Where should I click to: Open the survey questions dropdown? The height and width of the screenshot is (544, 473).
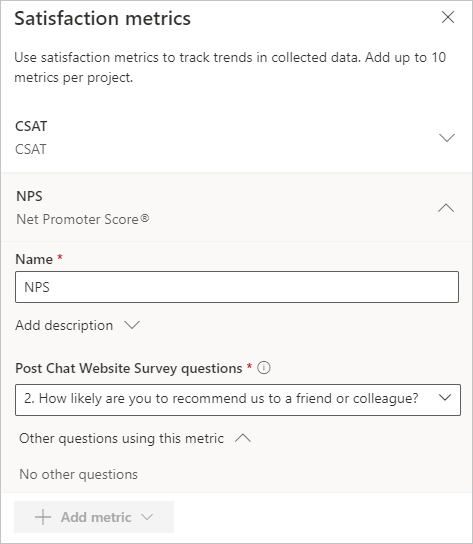[238, 399]
